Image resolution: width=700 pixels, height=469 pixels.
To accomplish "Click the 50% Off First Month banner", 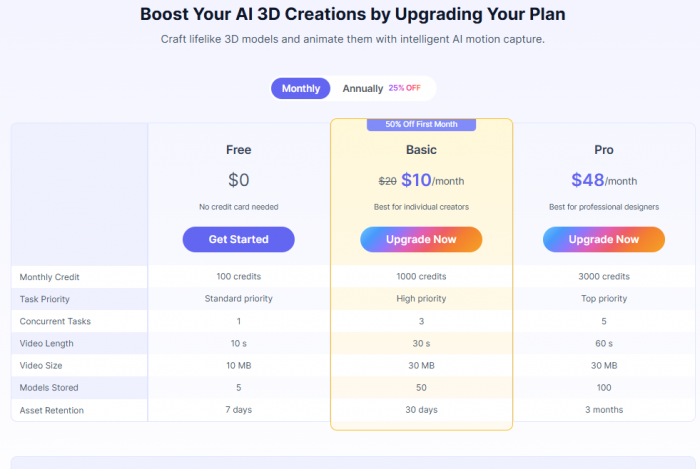I will tap(421, 125).
